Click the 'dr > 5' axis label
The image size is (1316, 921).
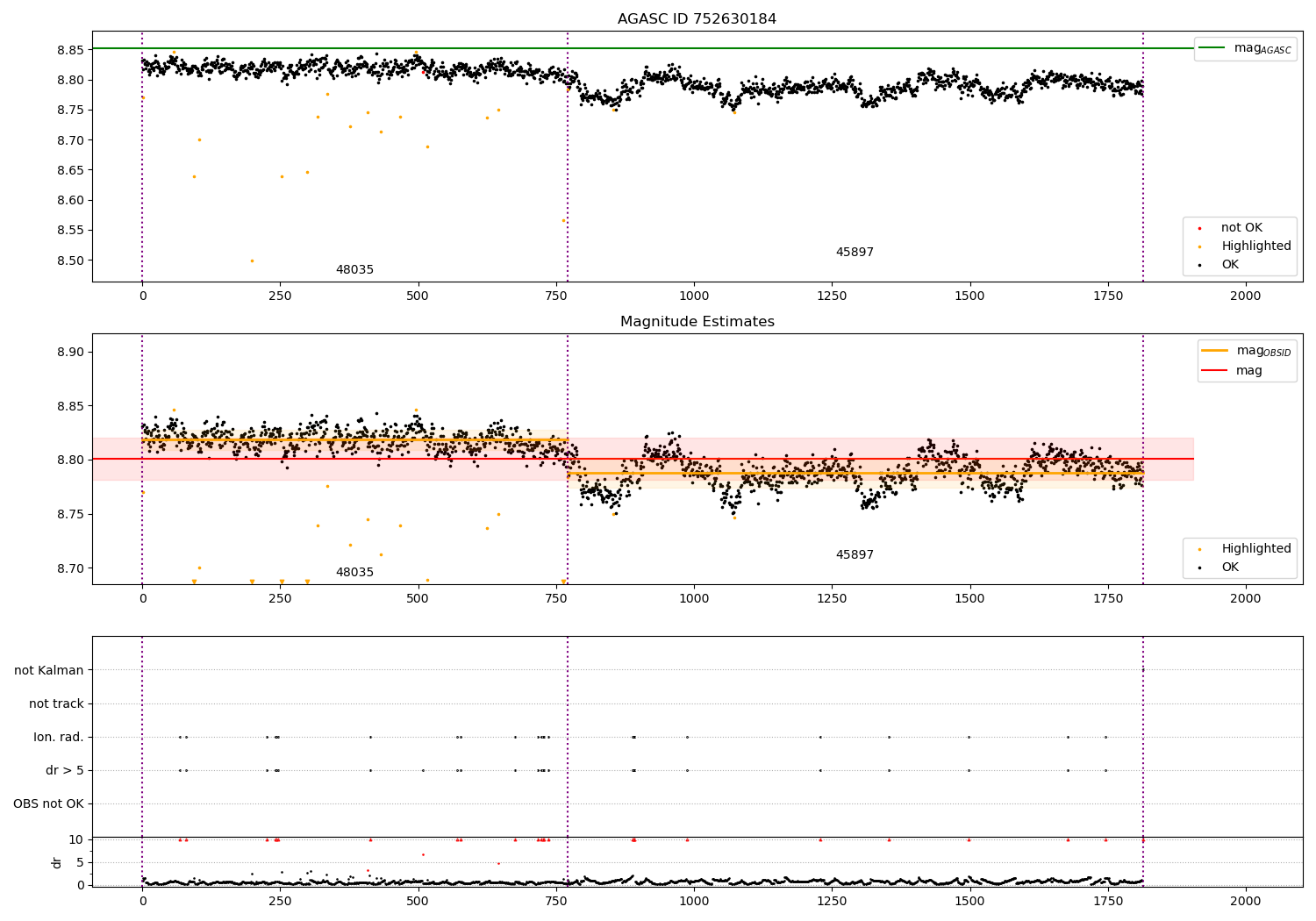(x=65, y=770)
